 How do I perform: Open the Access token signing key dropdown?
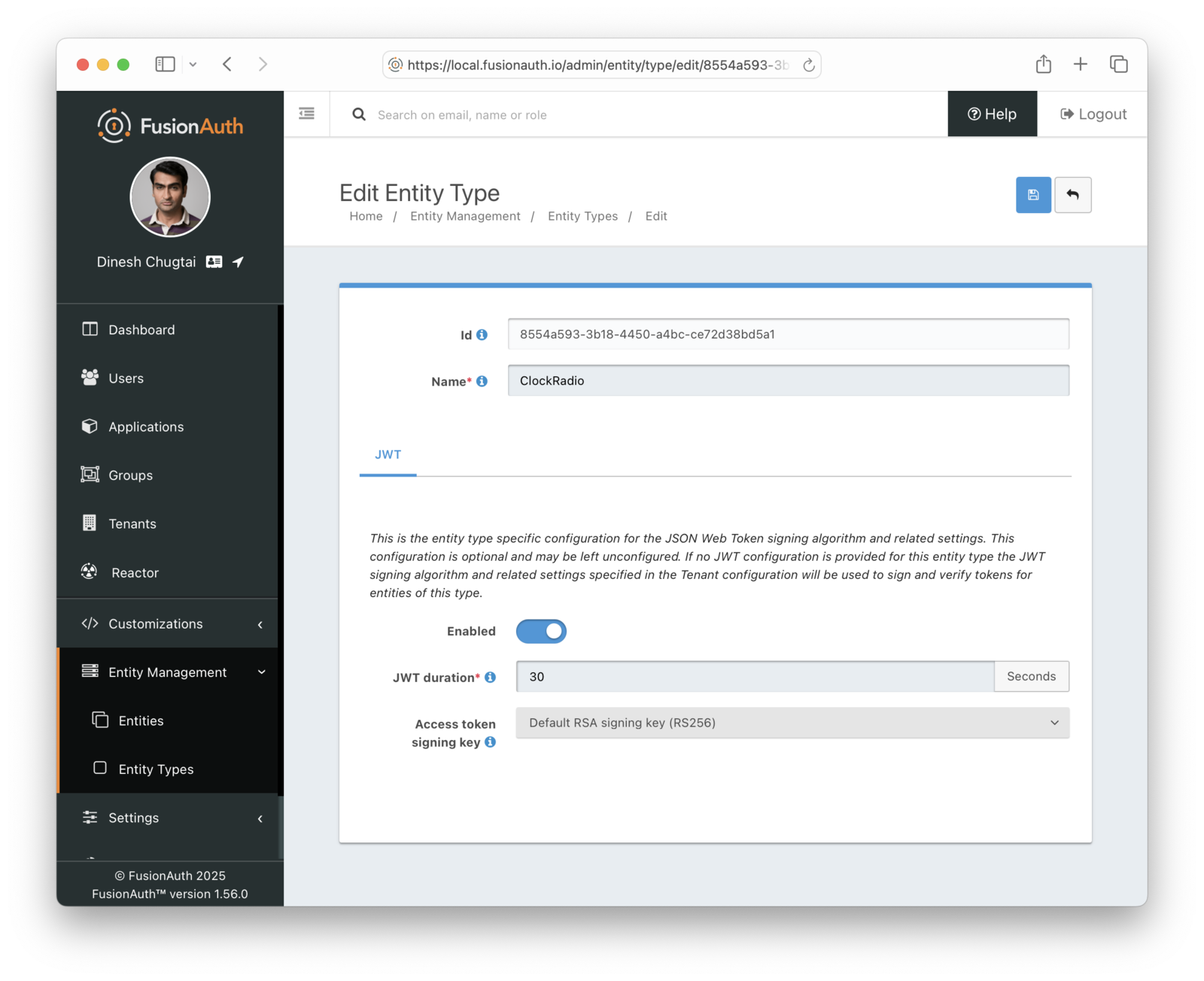(x=792, y=723)
